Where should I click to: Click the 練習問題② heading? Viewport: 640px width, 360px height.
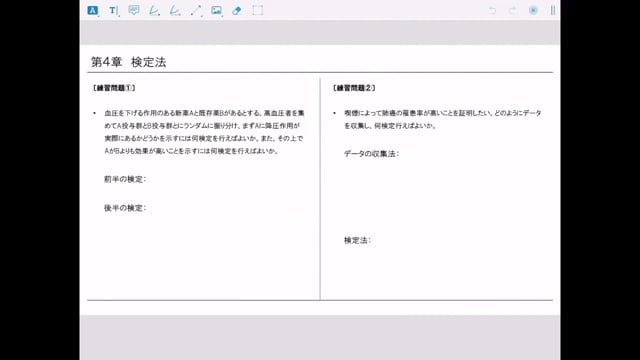pos(354,88)
